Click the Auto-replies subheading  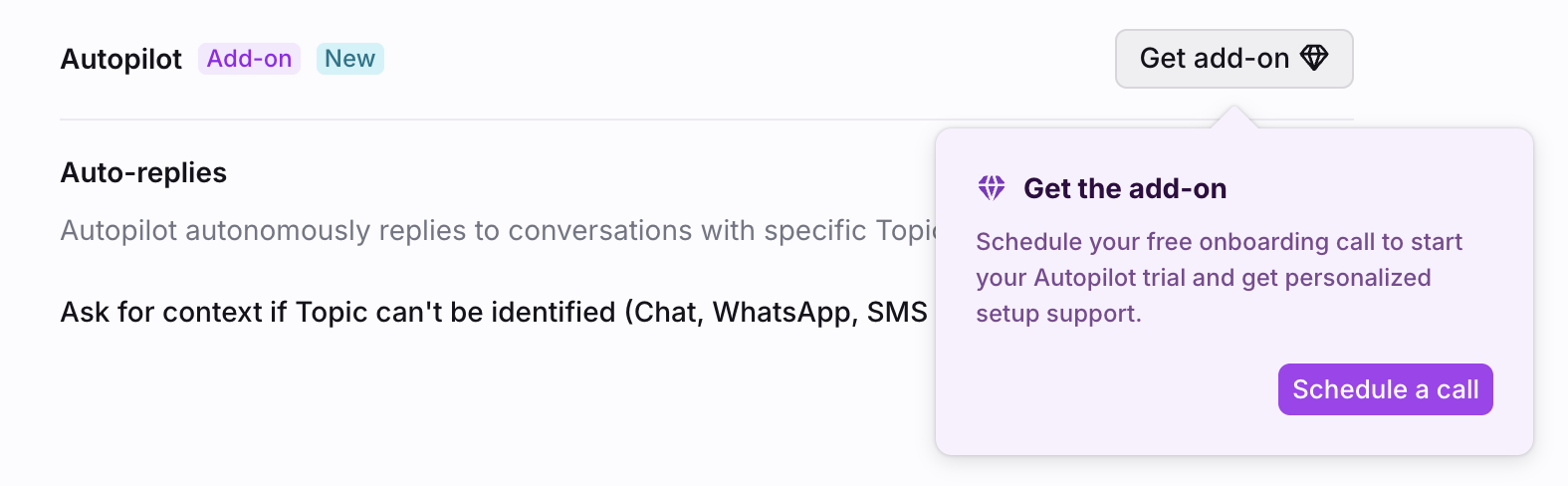click(143, 173)
